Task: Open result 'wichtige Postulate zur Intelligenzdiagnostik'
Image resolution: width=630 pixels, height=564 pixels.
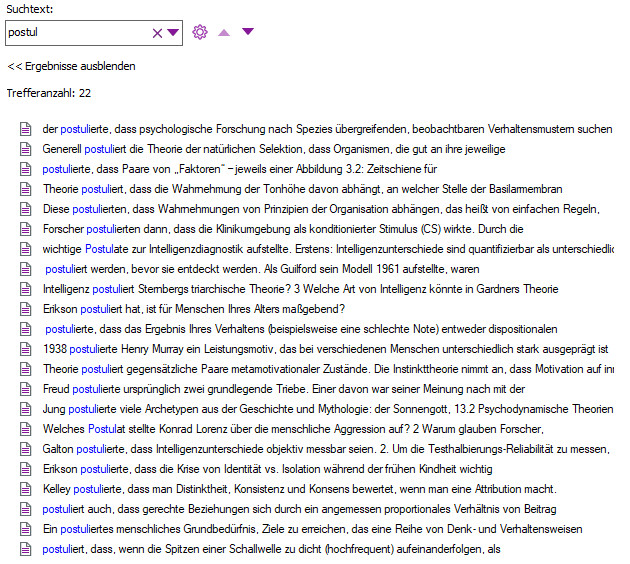Action: (328, 249)
